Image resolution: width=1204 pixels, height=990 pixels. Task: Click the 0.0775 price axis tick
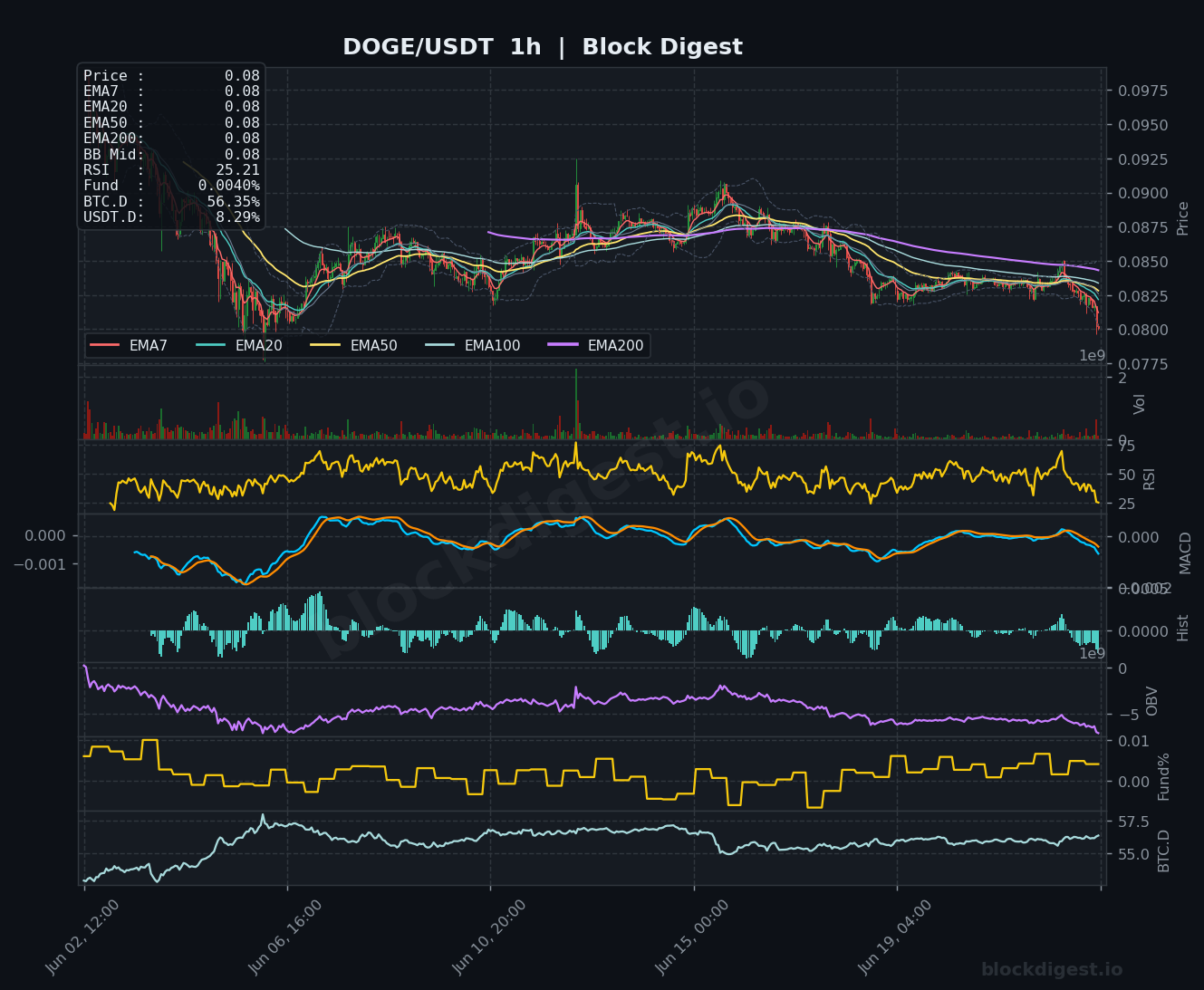1142,364
